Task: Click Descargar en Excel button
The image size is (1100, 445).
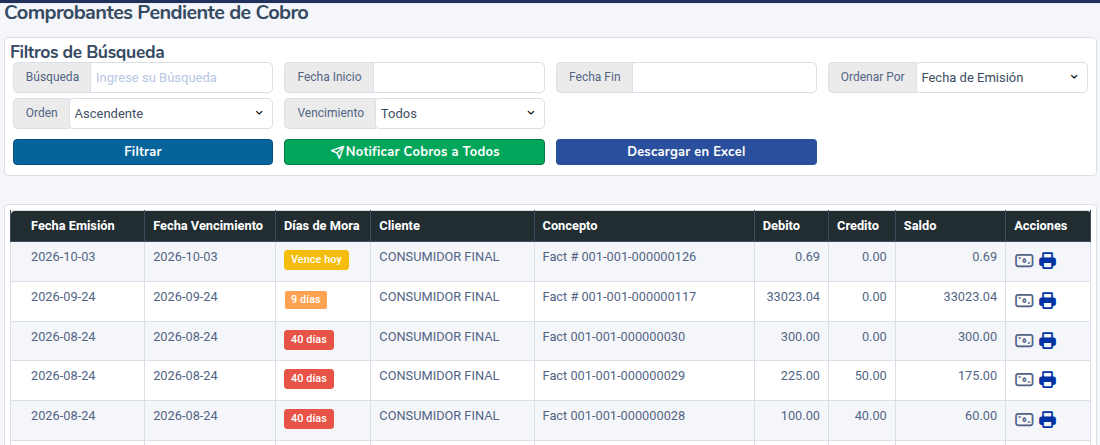Action: click(686, 152)
